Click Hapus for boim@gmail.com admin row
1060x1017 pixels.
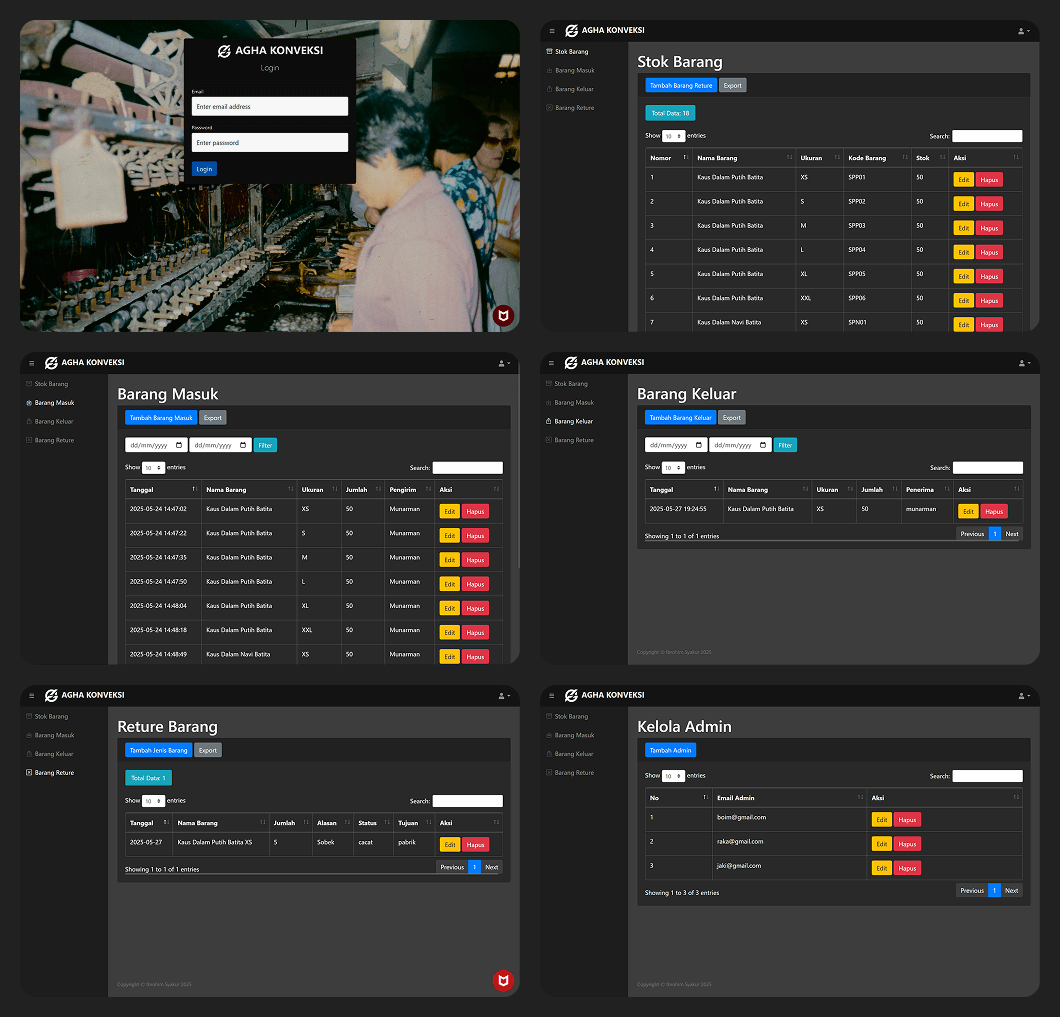pyautogui.click(x=907, y=820)
